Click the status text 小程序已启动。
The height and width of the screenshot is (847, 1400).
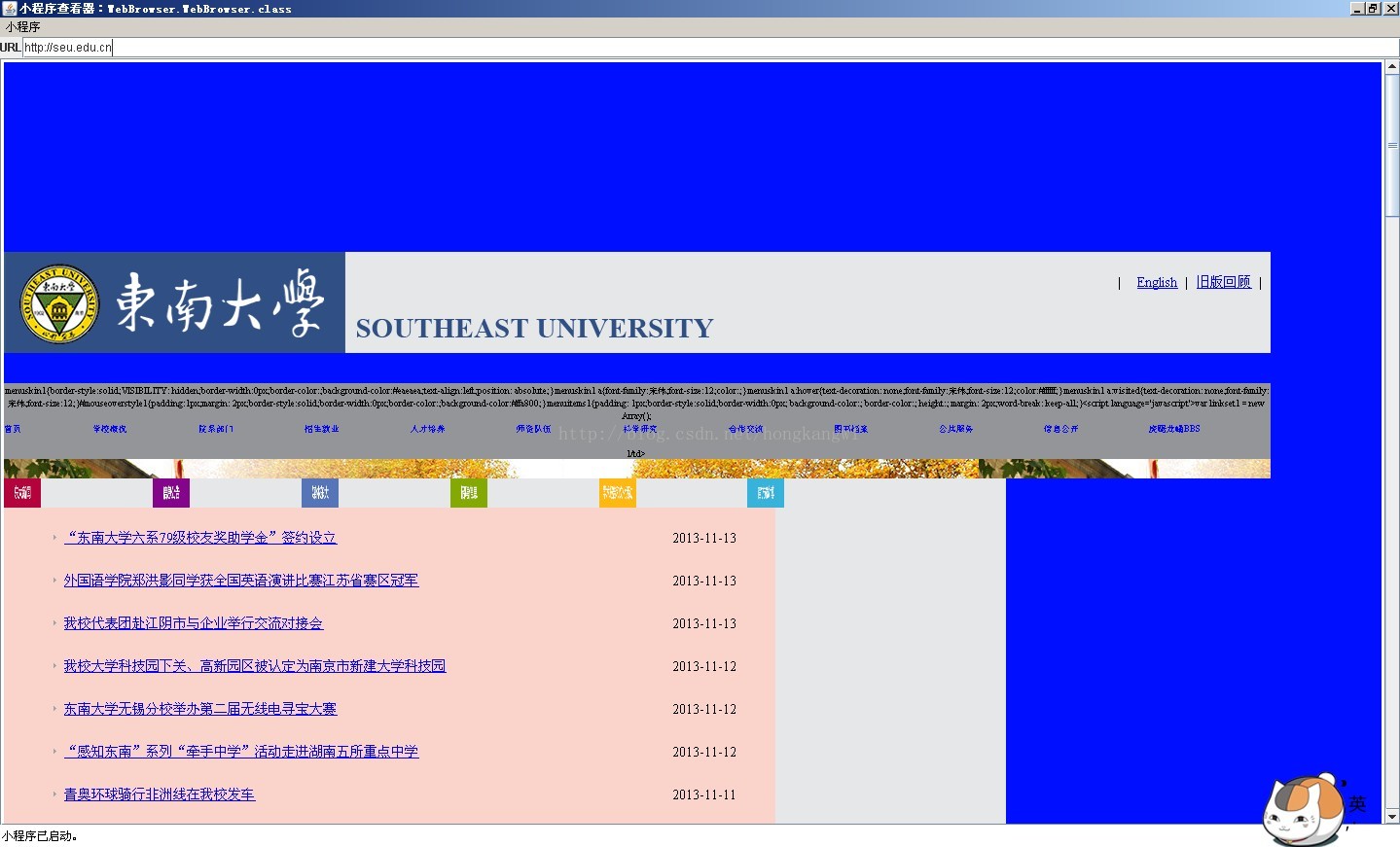pos(40,836)
